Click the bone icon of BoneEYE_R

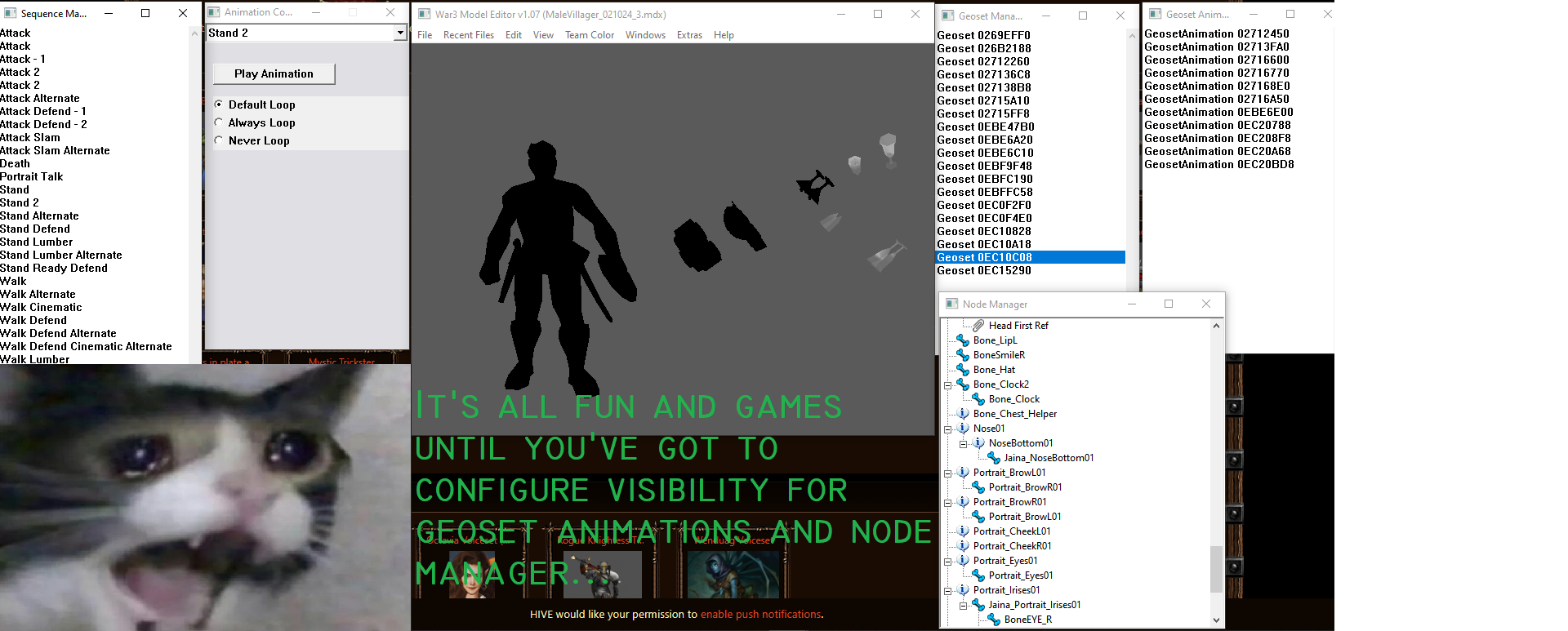click(x=994, y=619)
